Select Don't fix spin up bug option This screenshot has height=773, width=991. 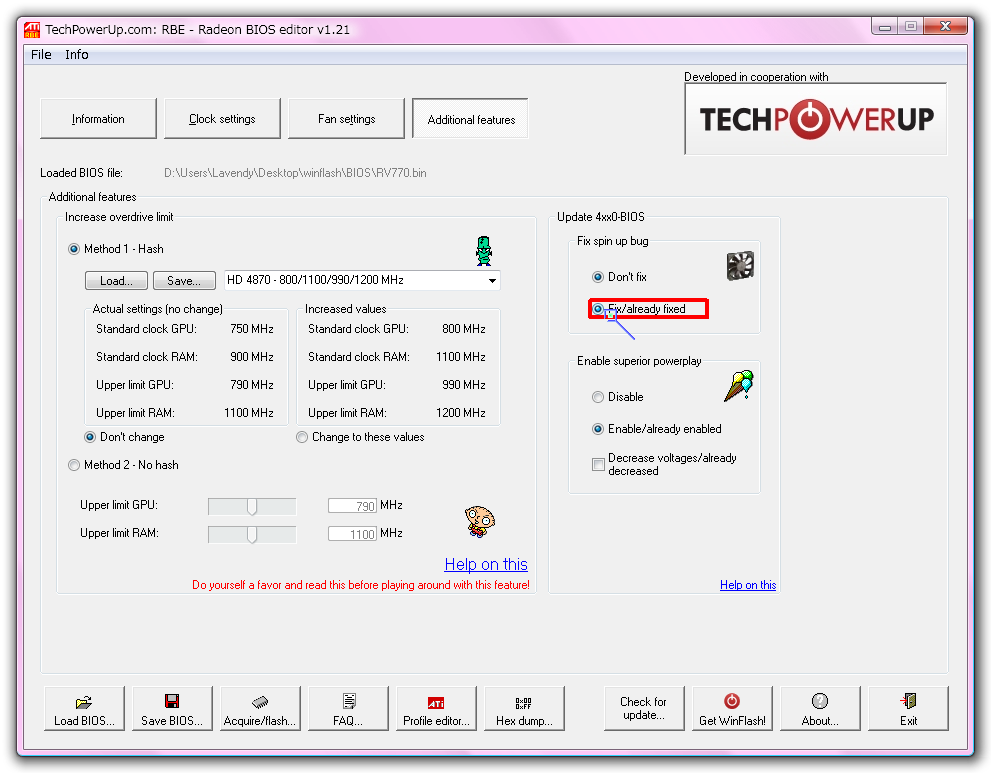pos(598,277)
